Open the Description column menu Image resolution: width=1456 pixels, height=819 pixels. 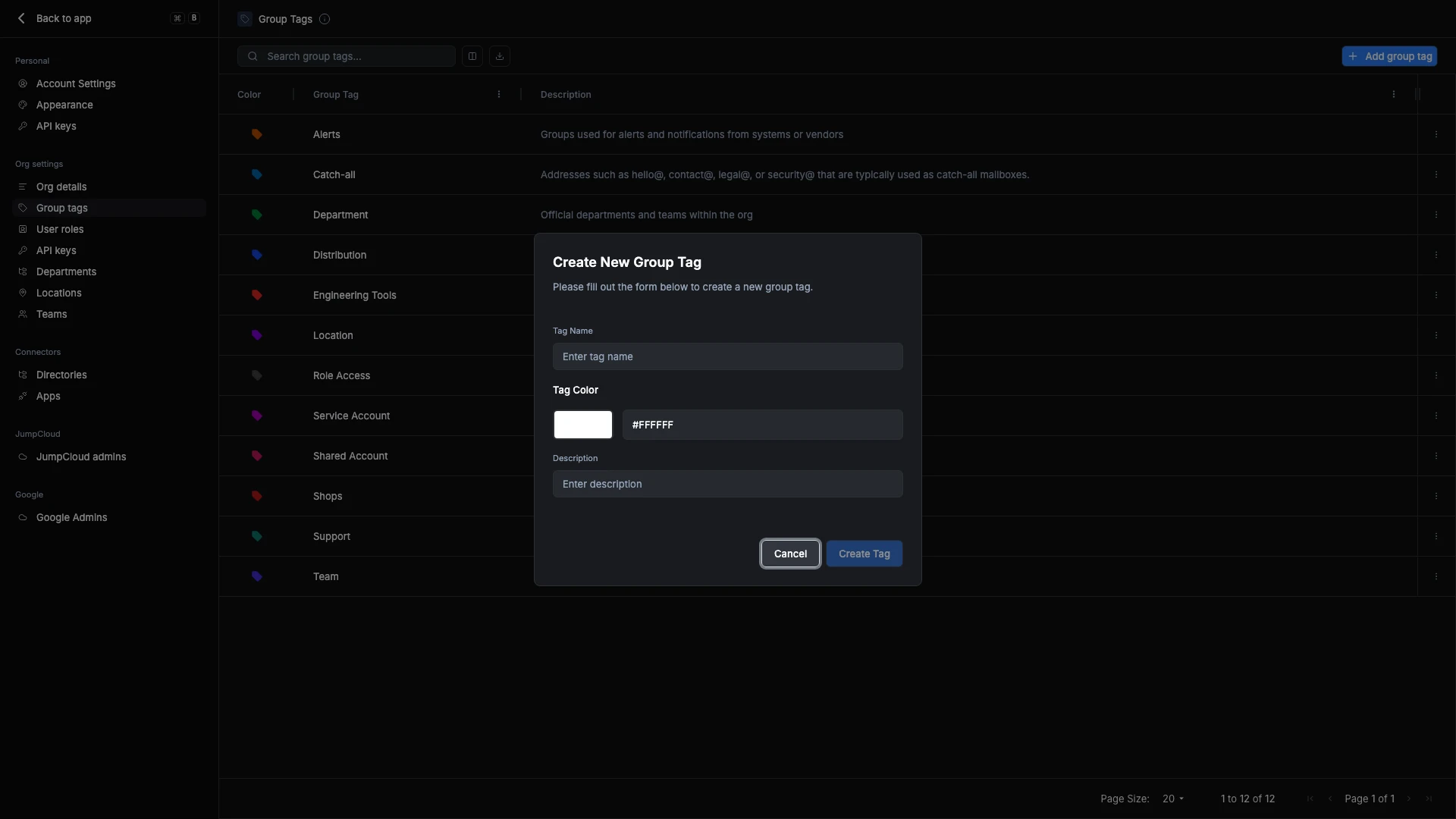1394,95
